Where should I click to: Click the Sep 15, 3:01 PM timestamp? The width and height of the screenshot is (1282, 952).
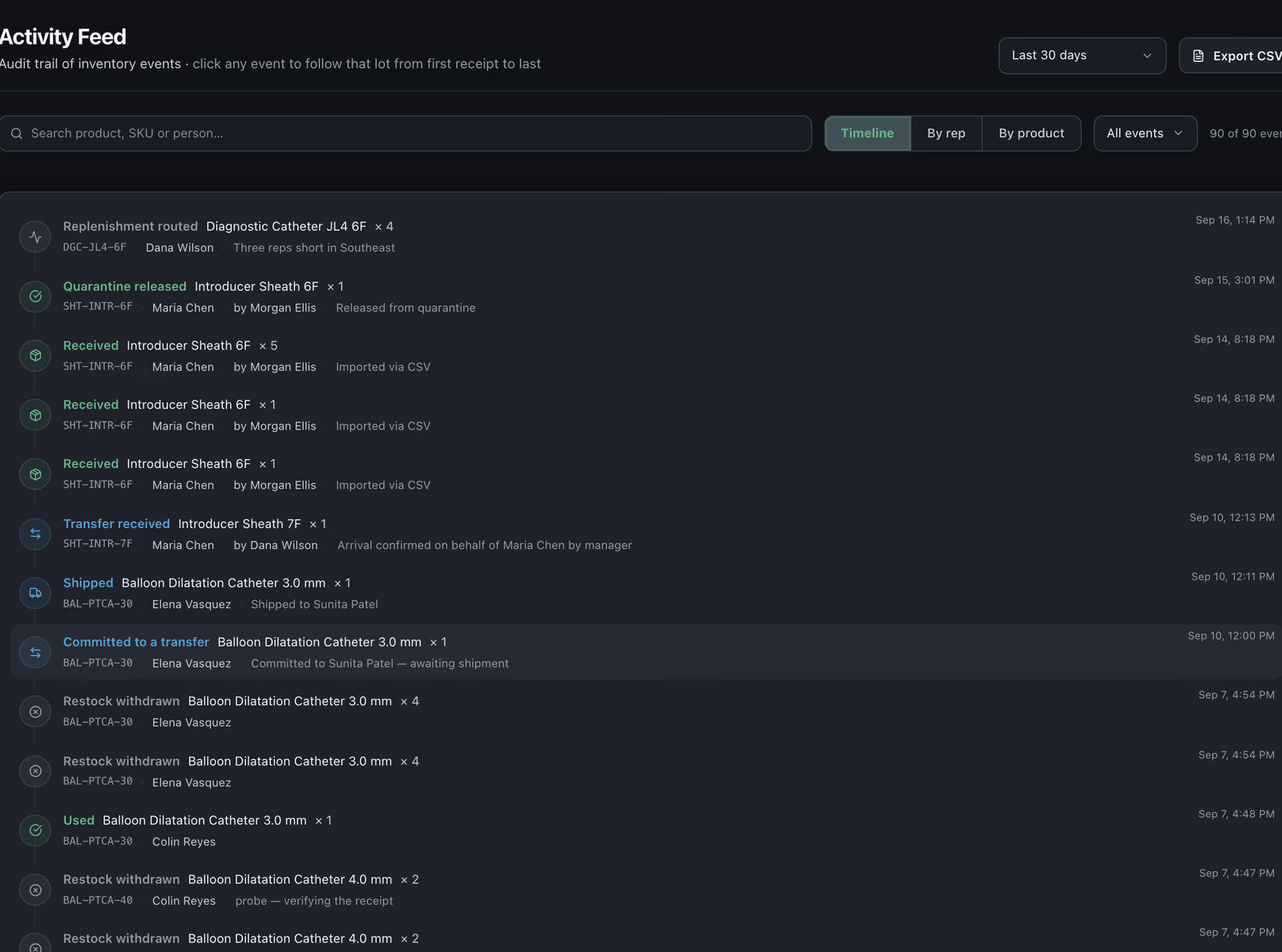tap(1234, 280)
